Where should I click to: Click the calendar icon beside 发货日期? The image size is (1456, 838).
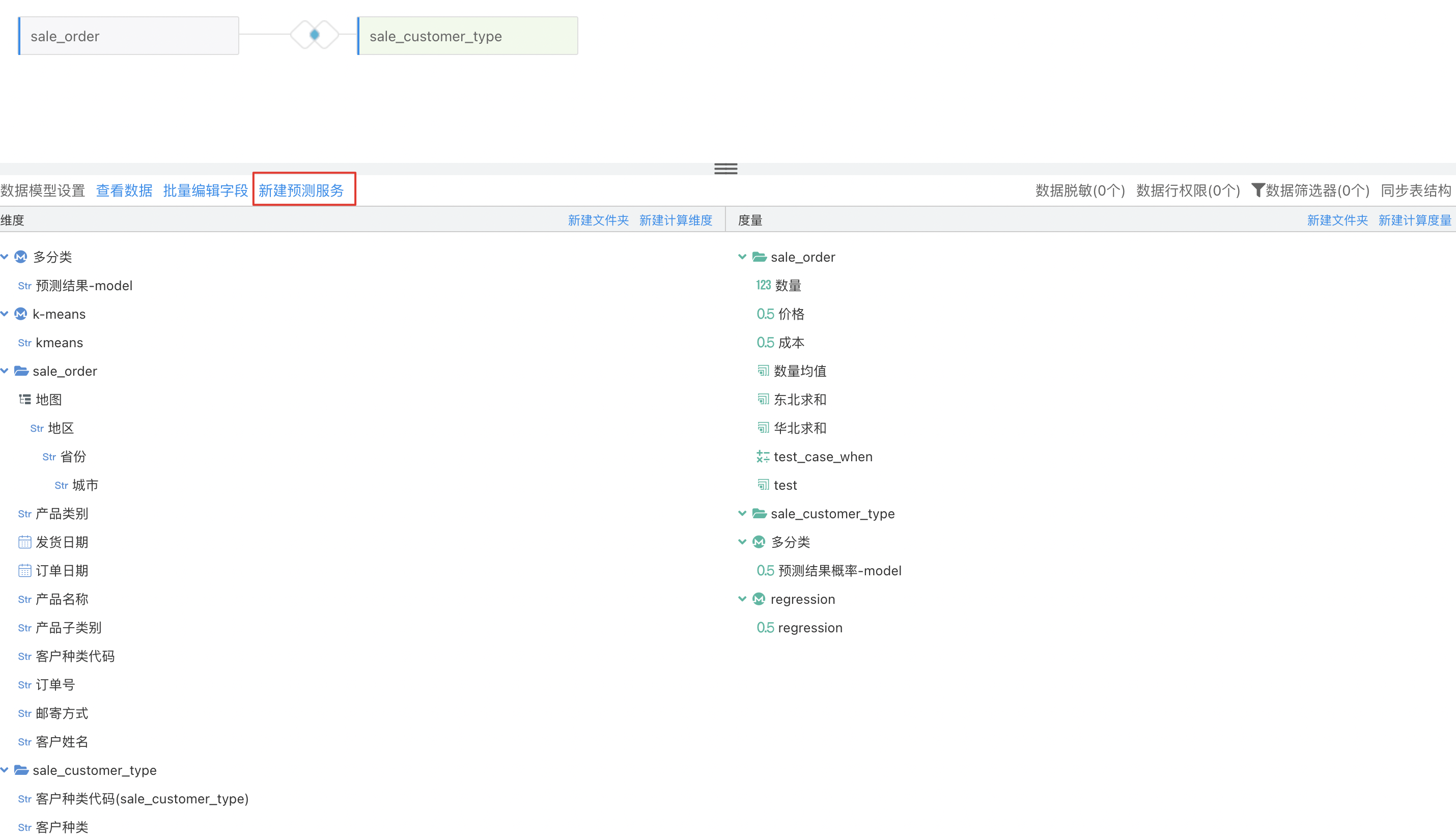[25, 542]
